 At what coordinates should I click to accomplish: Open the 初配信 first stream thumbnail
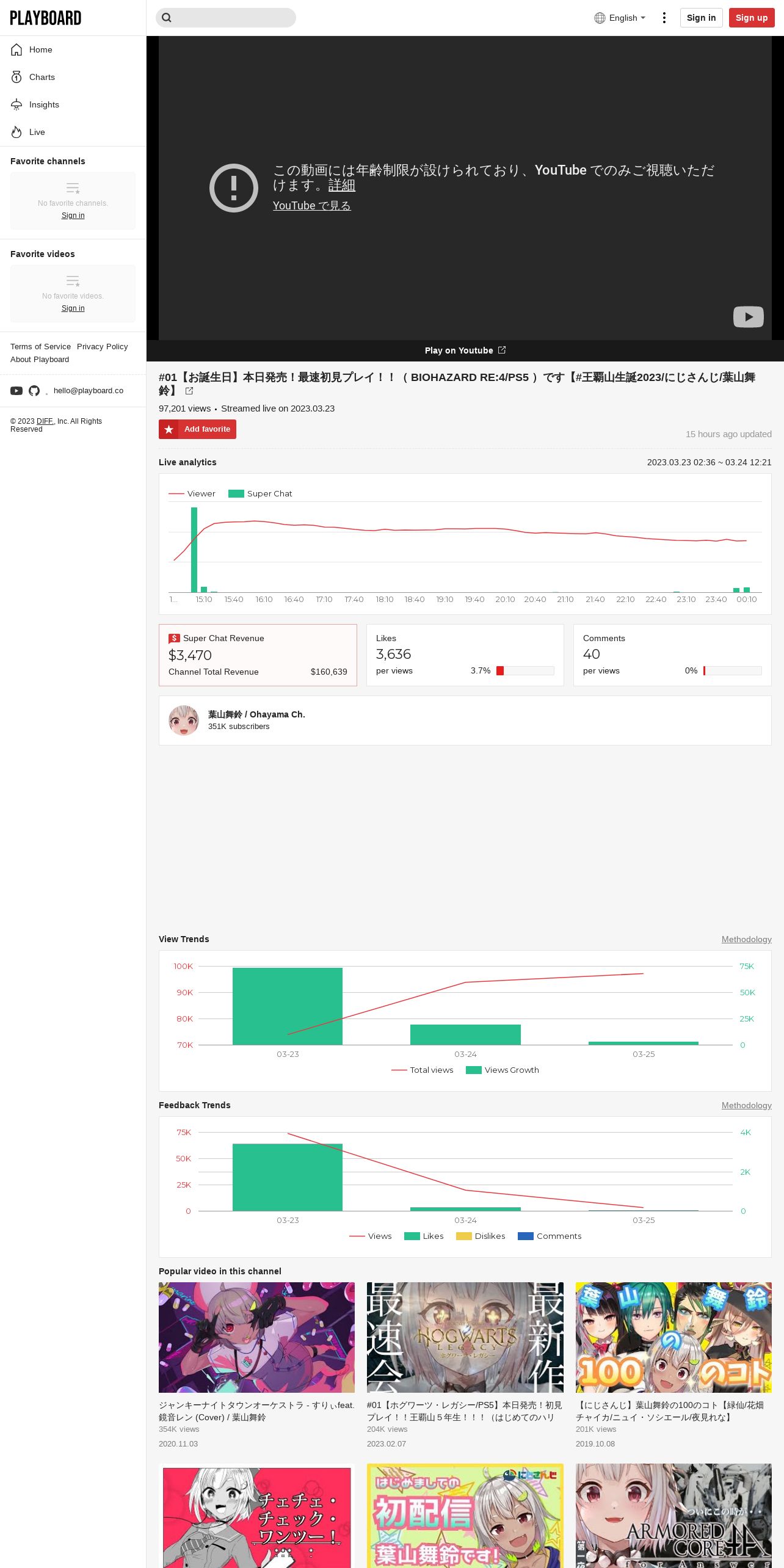[465, 1515]
